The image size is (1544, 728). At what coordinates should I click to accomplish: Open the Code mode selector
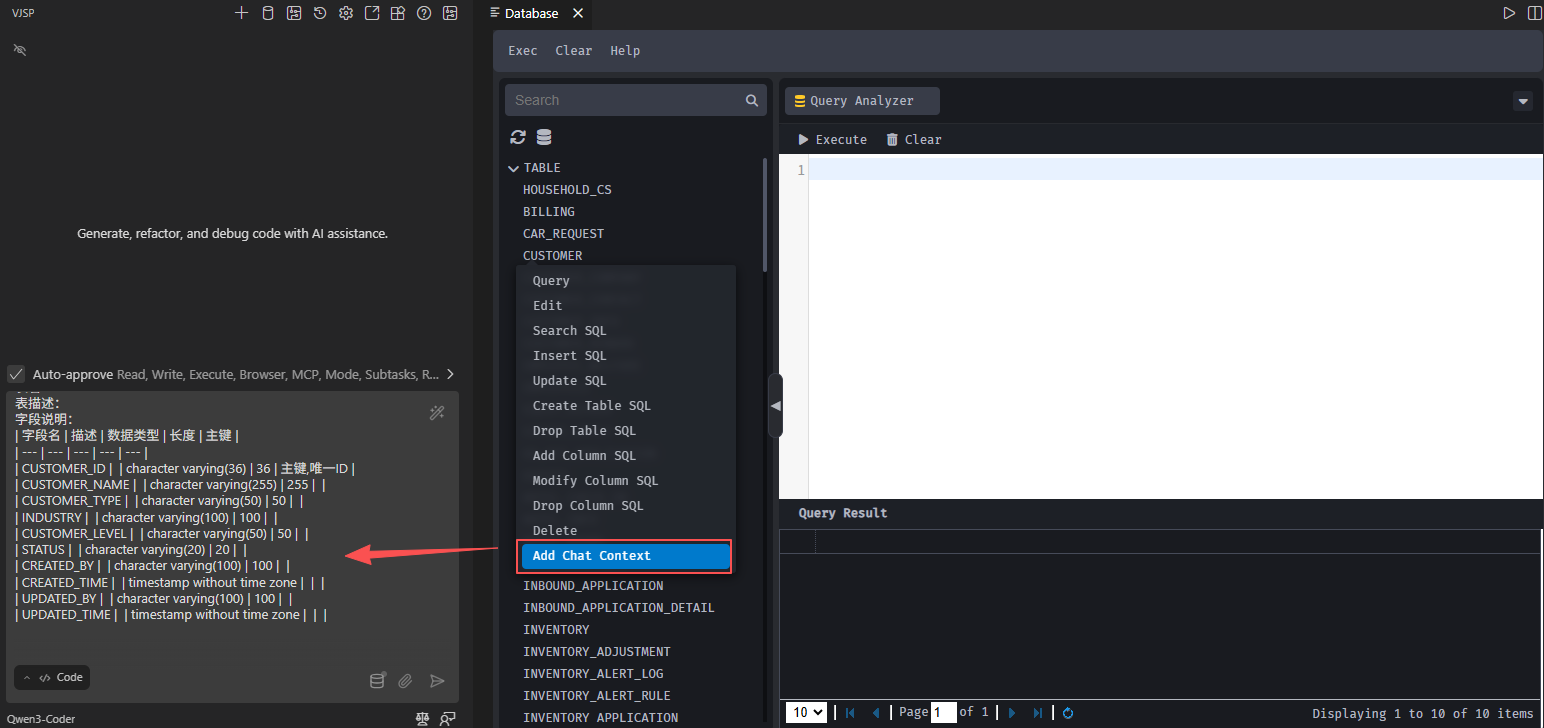click(x=52, y=677)
